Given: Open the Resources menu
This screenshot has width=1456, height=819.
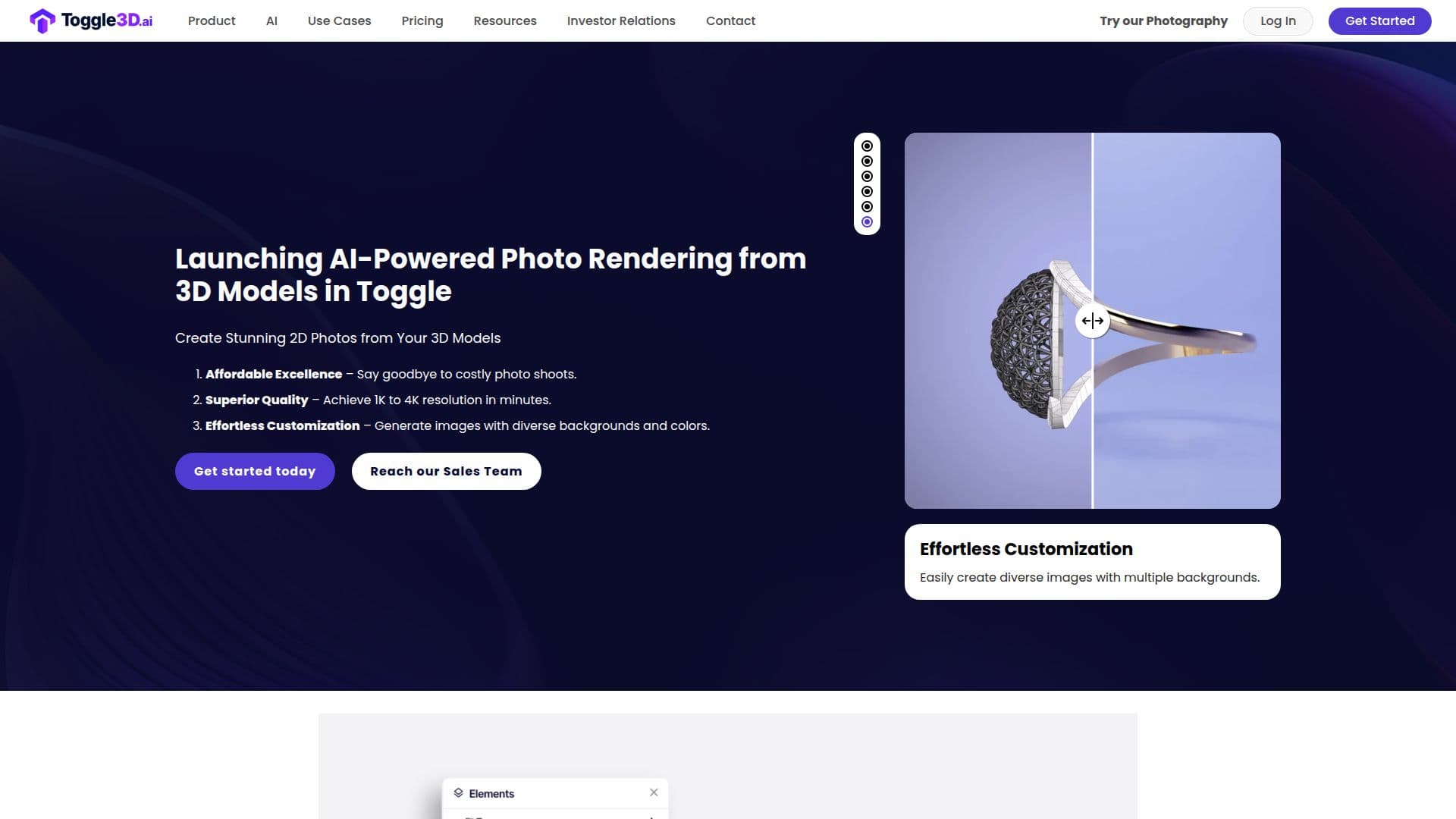Looking at the screenshot, I should point(505,20).
